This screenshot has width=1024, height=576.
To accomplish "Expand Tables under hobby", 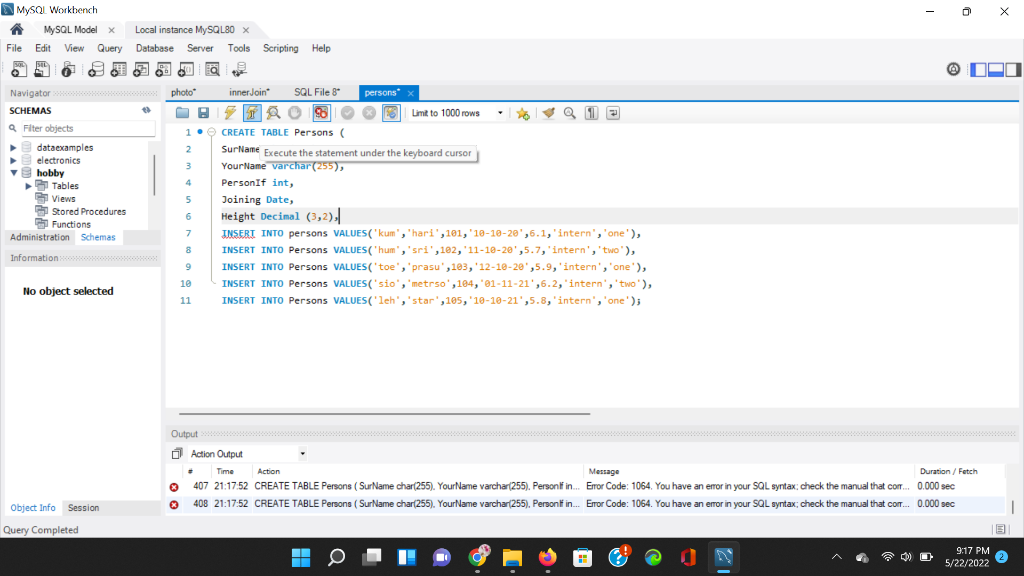I will [x=28, y=186].
